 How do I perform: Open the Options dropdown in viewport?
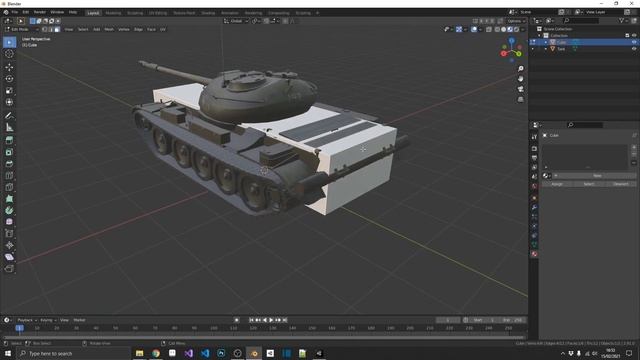tap(516, 21)
